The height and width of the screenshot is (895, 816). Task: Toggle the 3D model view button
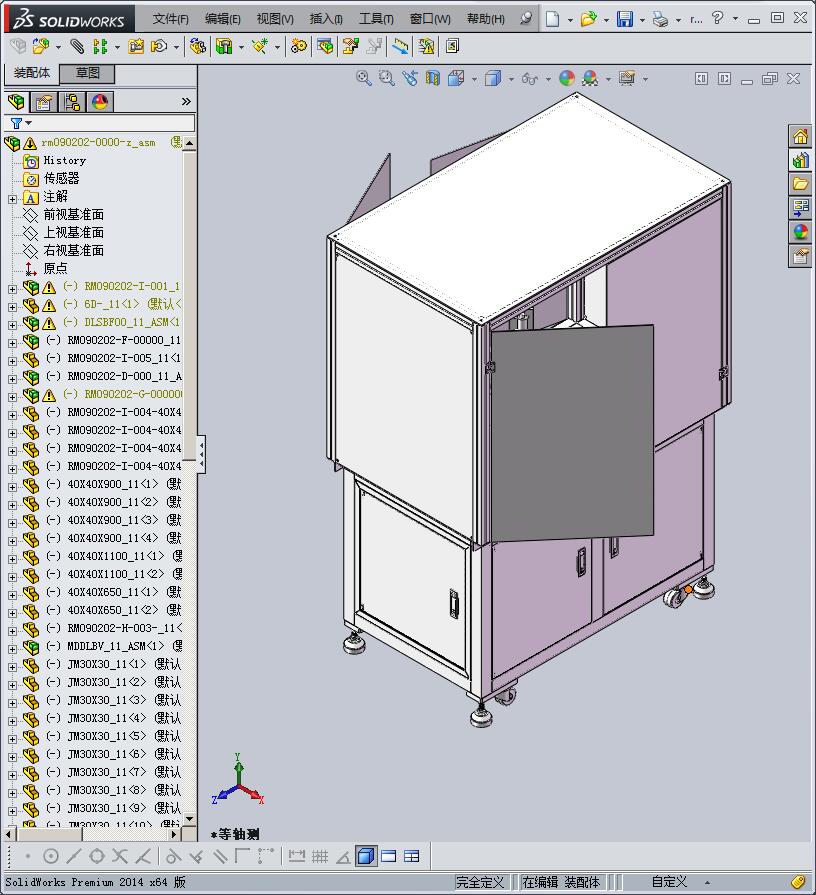pyautogui.click(x=365, y=856)
